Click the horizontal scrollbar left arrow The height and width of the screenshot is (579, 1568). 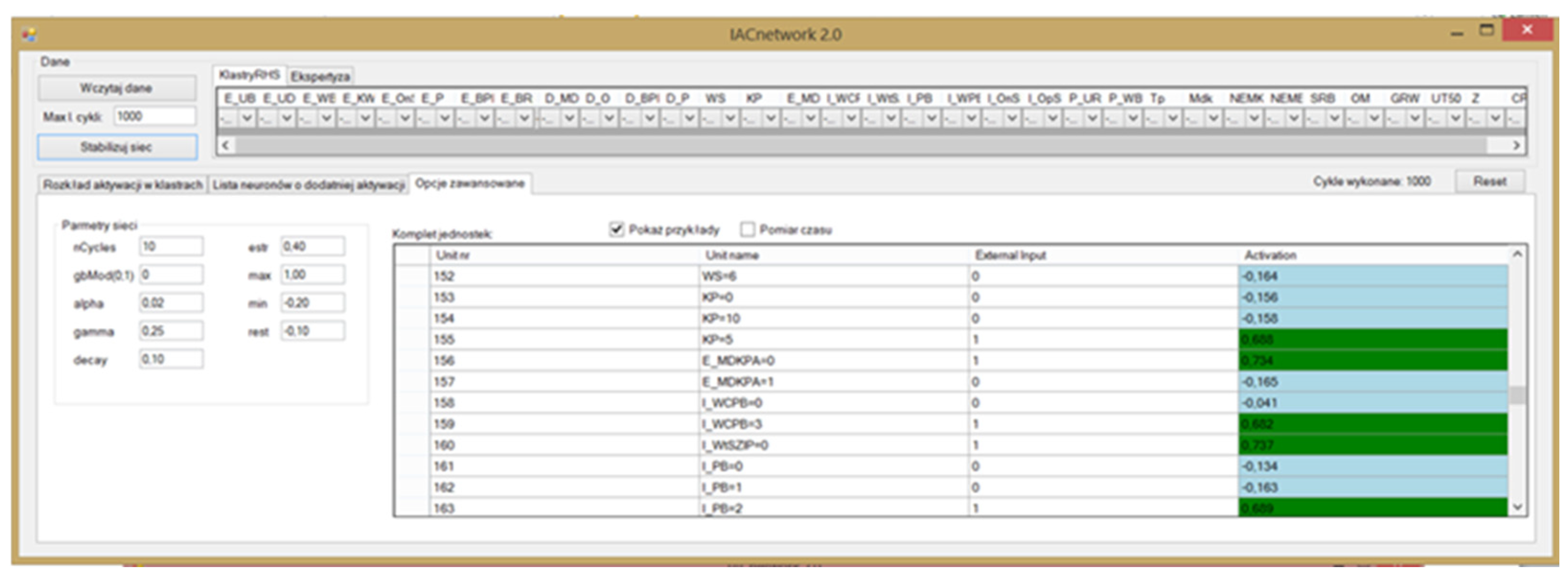pyautogui.click(x=226, y=146)
